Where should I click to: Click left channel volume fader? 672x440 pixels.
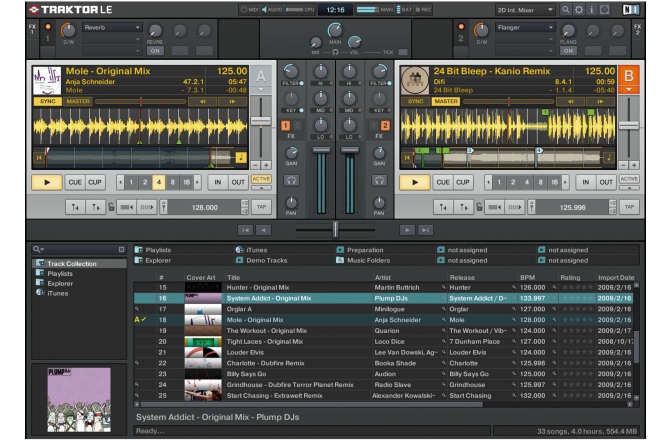pos(321,150)
